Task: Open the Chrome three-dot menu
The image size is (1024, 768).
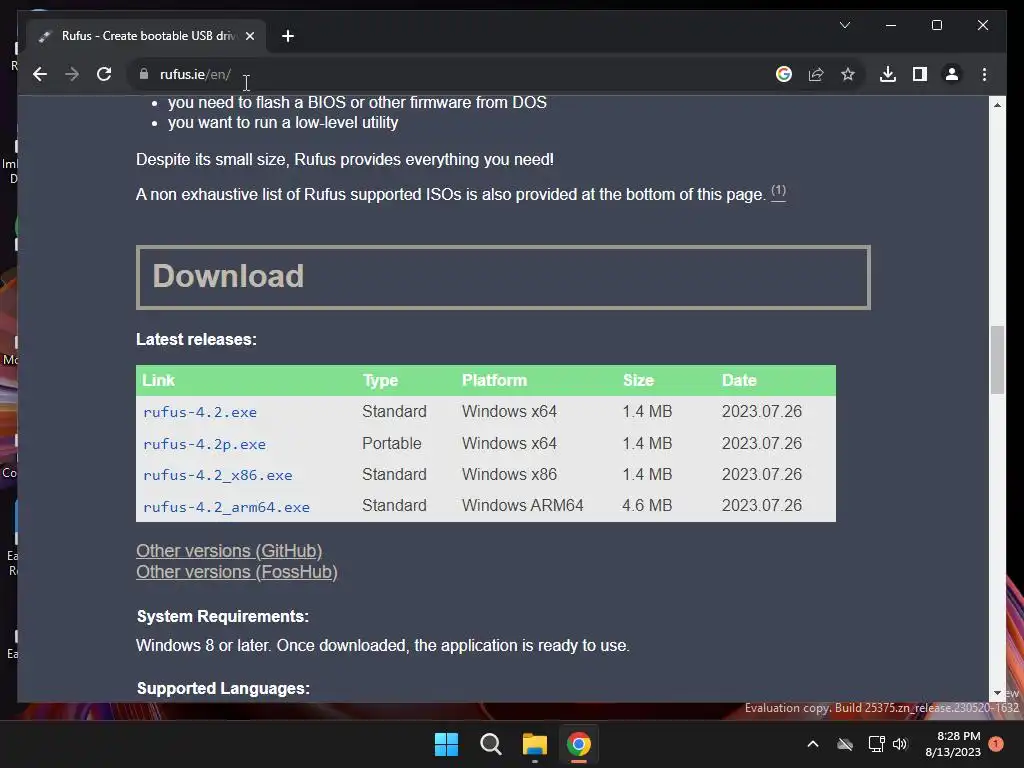Action: click(x=984, y=74)
